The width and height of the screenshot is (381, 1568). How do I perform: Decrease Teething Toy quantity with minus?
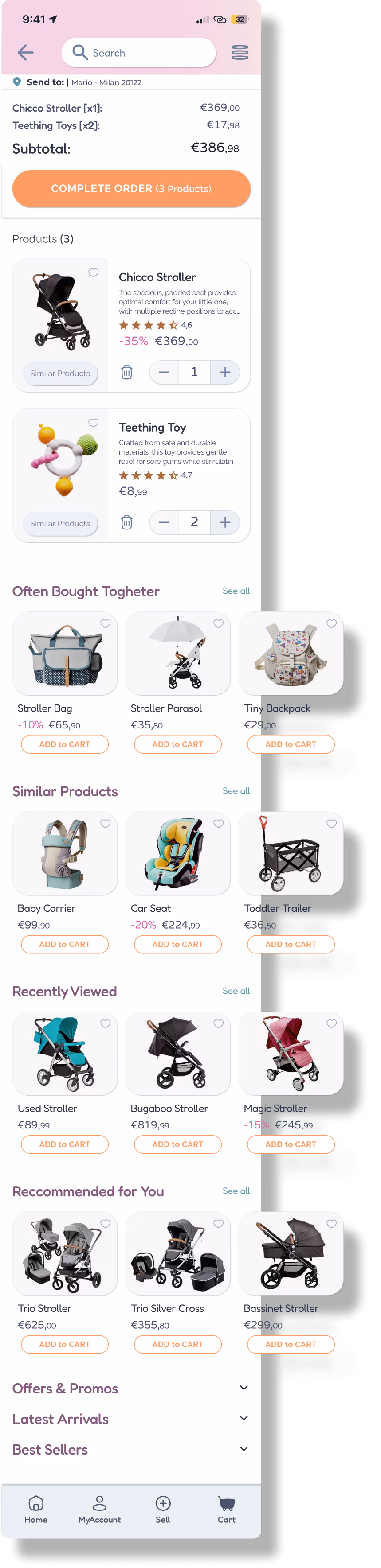tap(164, 522)
